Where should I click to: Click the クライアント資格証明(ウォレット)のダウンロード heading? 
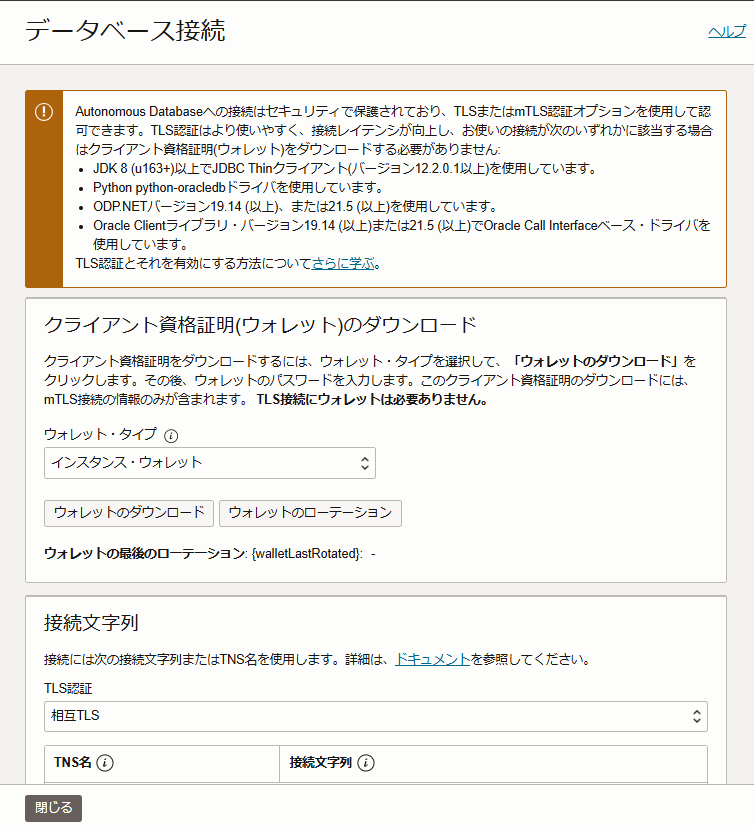pos(260,325)
